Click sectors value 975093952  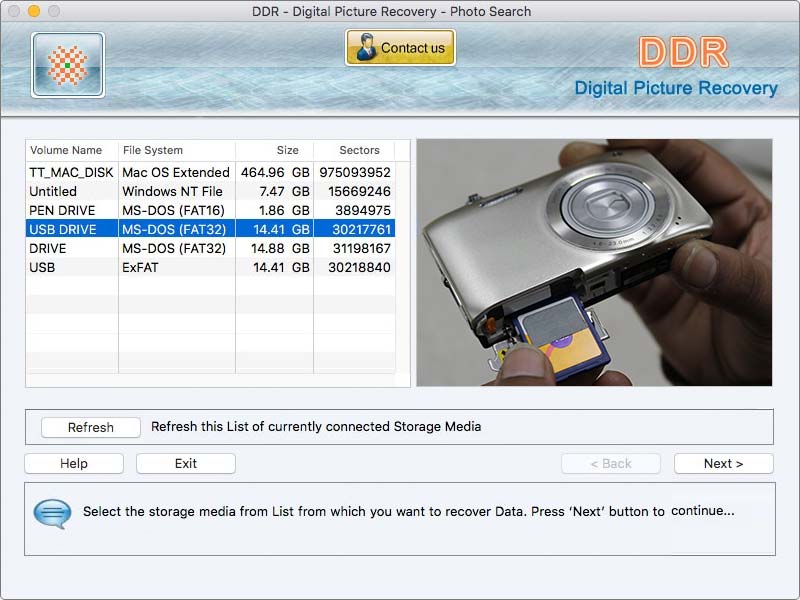[x=355, y=172]
